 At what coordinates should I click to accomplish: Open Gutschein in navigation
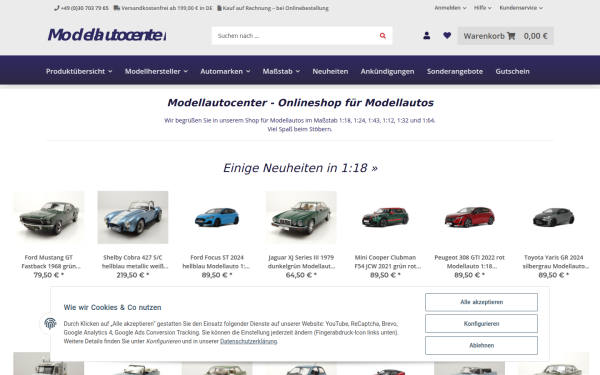tap(512, 71)
